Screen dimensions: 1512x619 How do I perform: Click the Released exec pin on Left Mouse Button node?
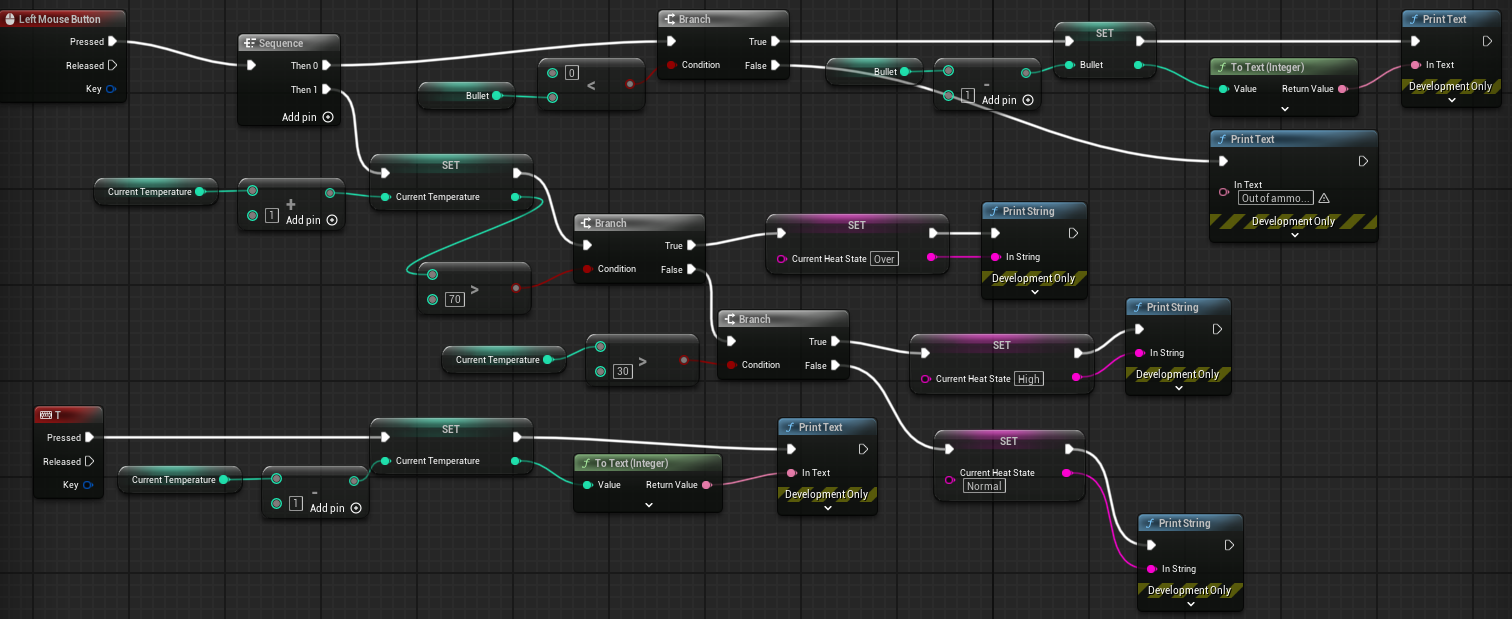click(112, 66)
